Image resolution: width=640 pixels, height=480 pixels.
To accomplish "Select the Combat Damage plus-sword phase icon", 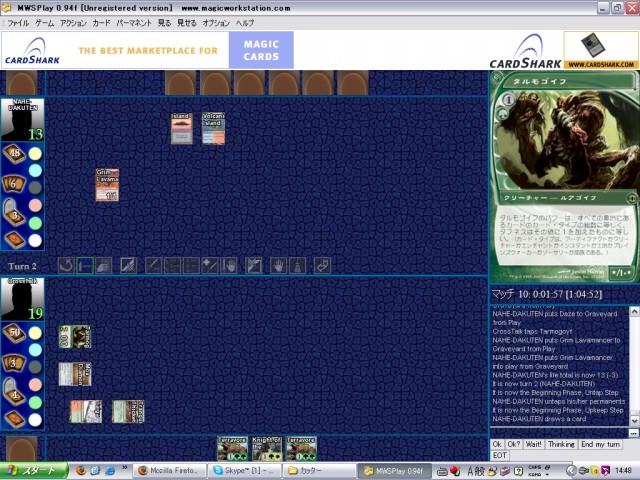I will click(210, 266).
